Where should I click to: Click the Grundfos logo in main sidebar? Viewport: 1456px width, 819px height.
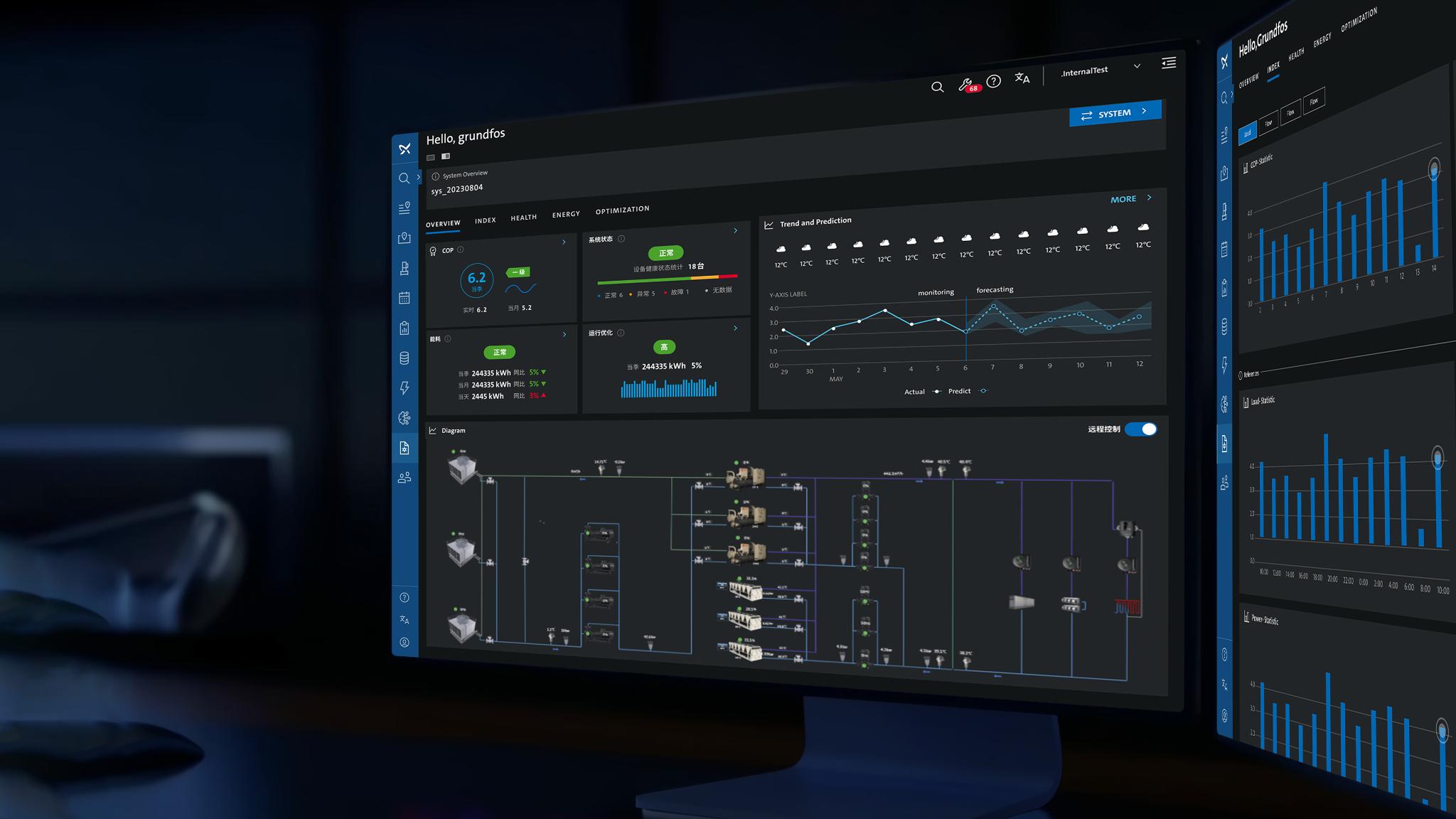click(x=405, y=149)
